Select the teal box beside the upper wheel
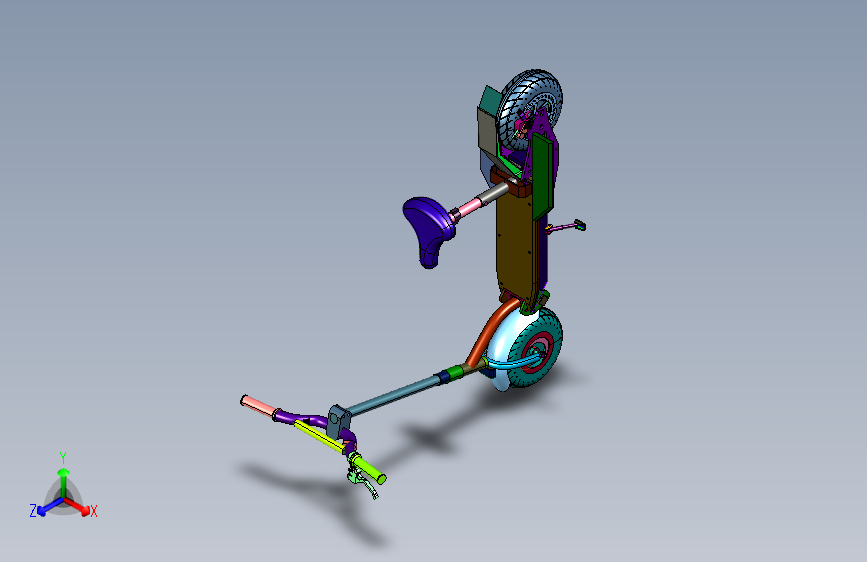 pyautogui.click(x=489, y=100)
